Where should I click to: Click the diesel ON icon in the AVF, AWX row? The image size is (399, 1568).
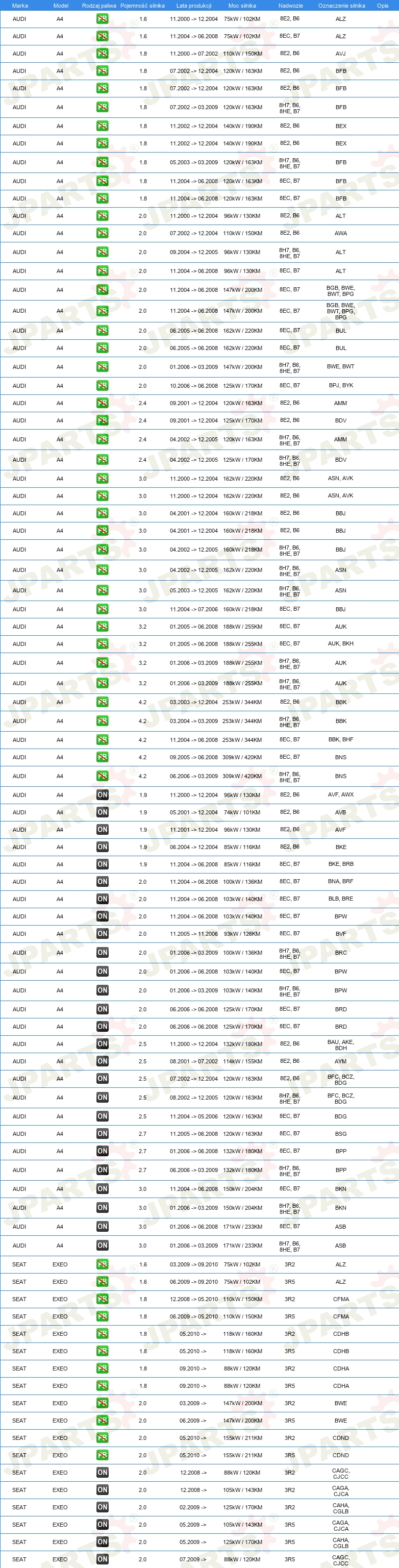[102, 794]
